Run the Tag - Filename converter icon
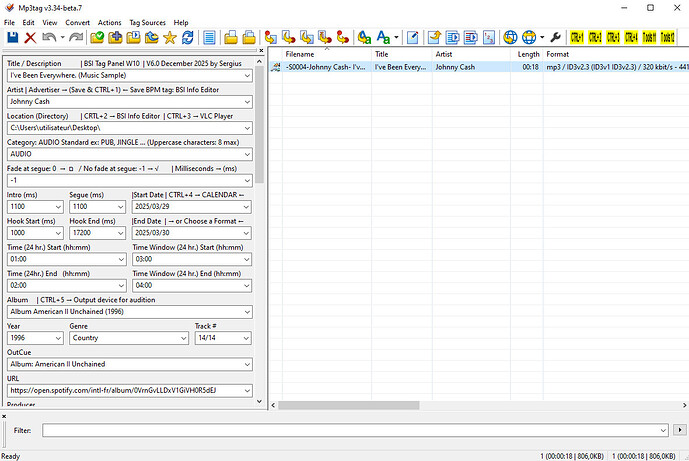 271,38
